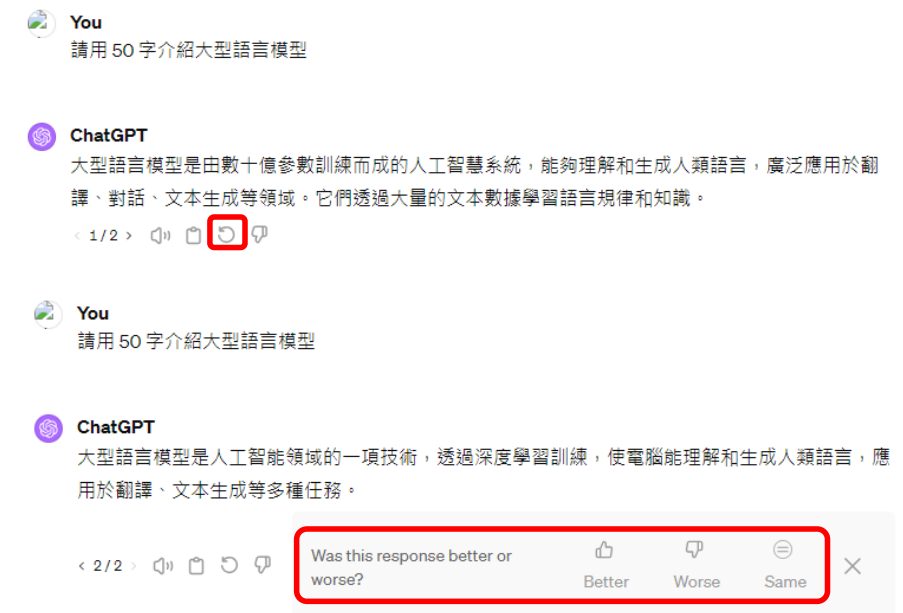Go to next response from 1/2
The width and height of the screenshot is (903, 613).
pos(129,235)
